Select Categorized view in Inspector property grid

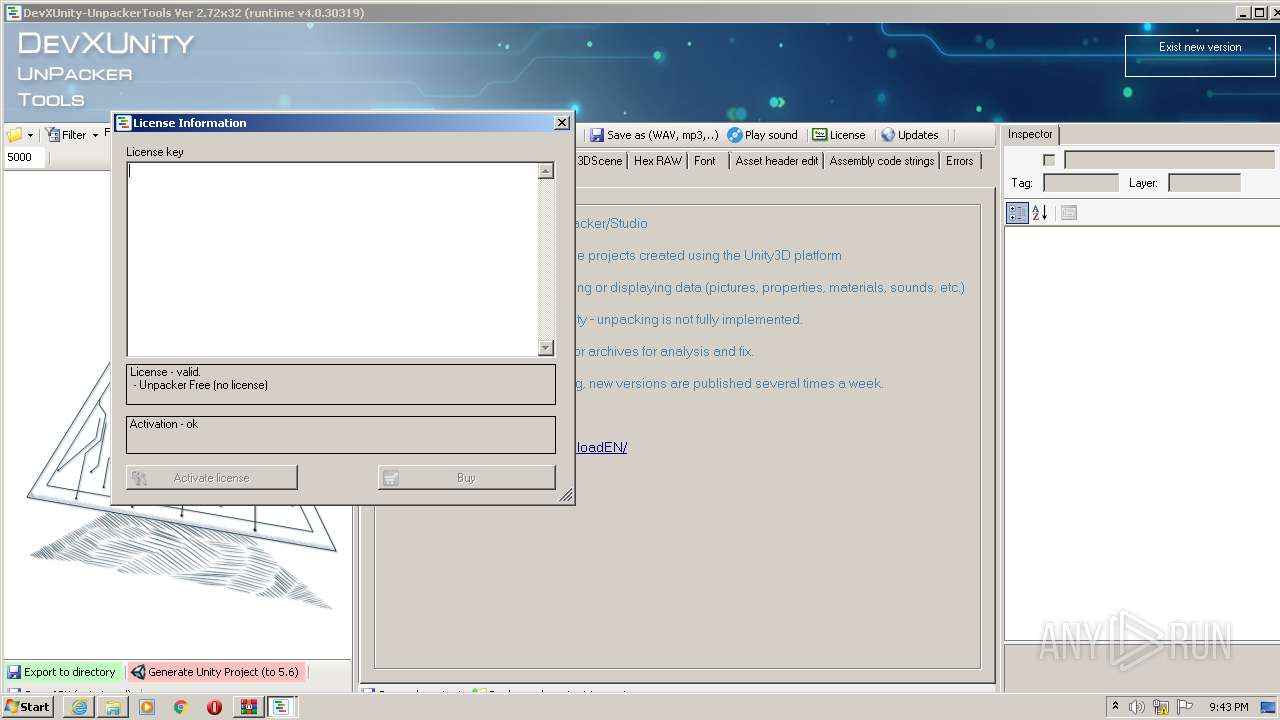[1017, 213]
